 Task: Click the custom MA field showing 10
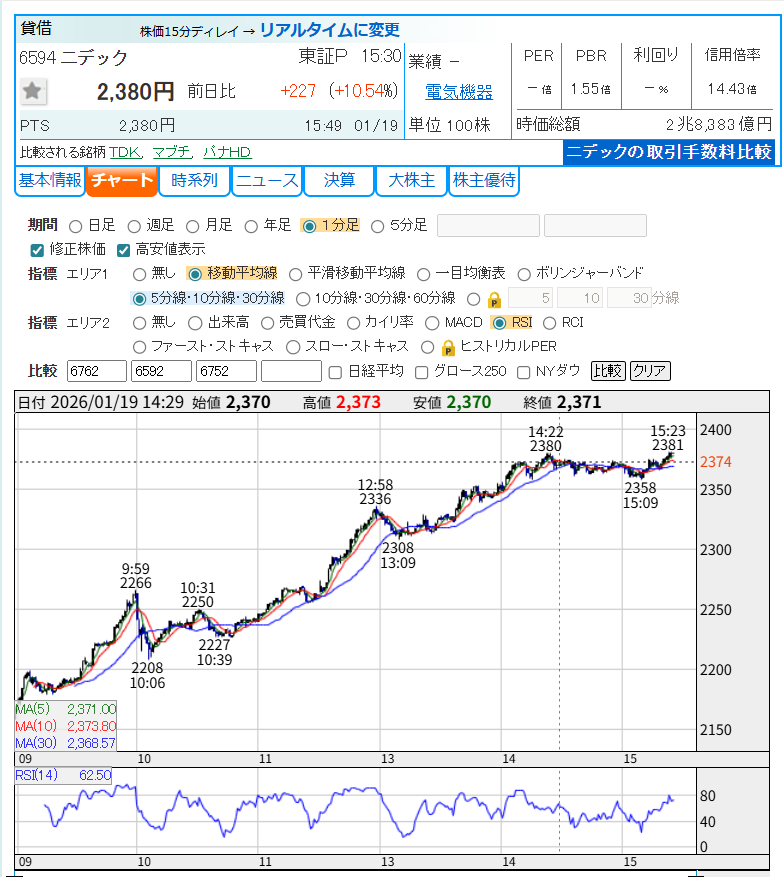click(x=580, y=298)
